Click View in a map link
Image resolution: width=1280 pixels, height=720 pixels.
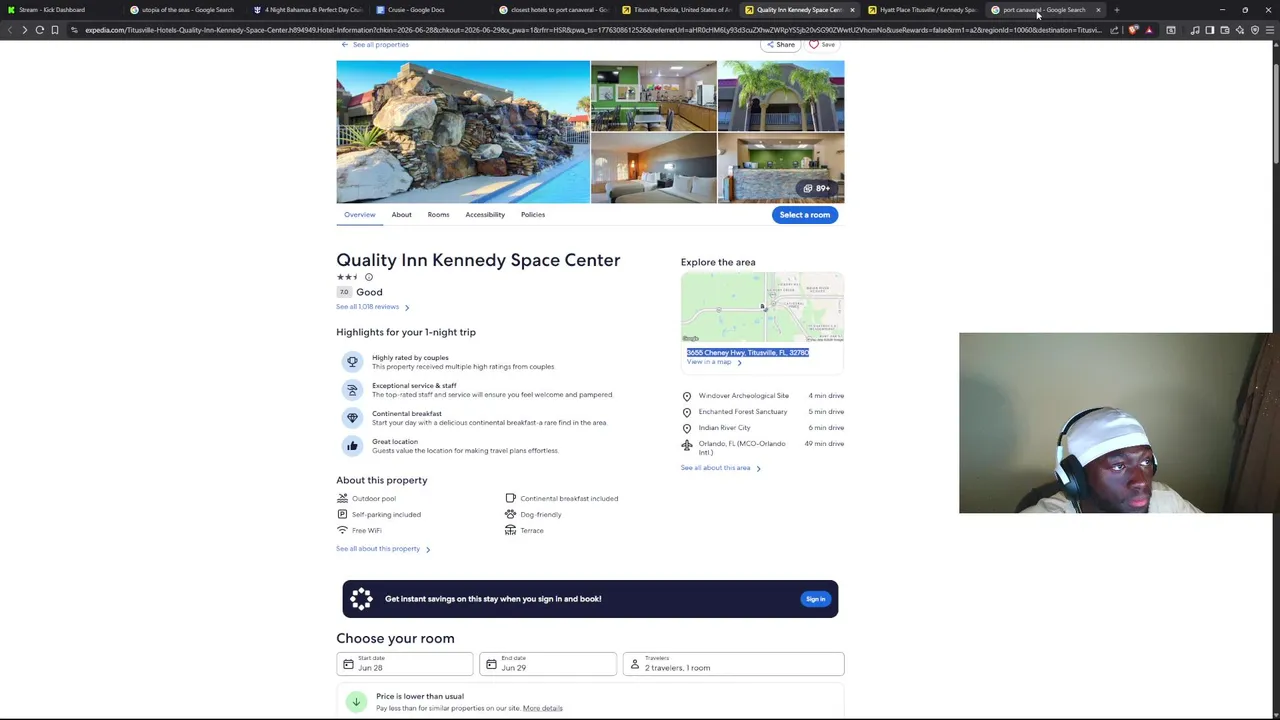pyautogui.click(x=714, y=362)
